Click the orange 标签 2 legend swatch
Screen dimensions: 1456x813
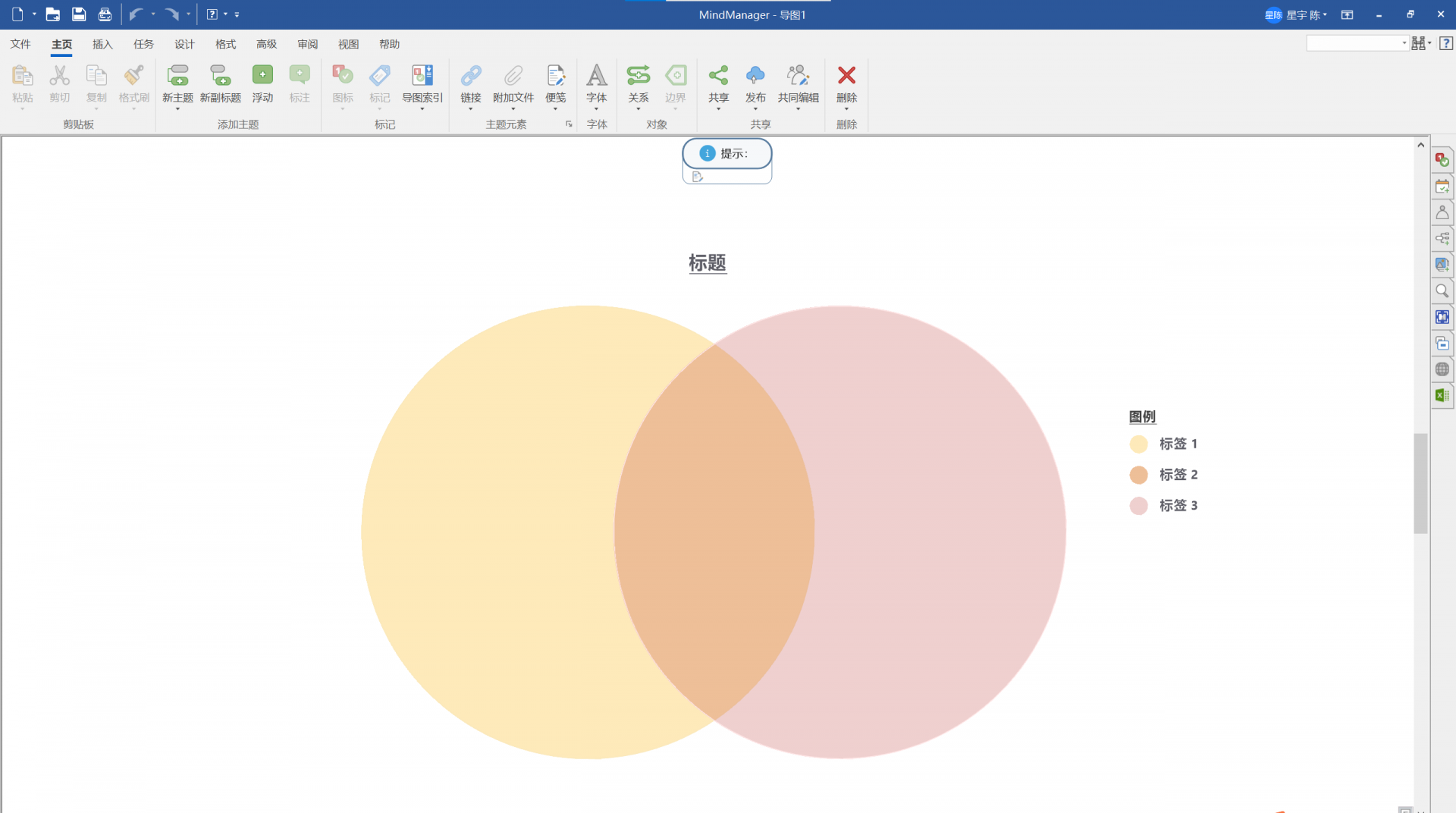click(1138, 475)
